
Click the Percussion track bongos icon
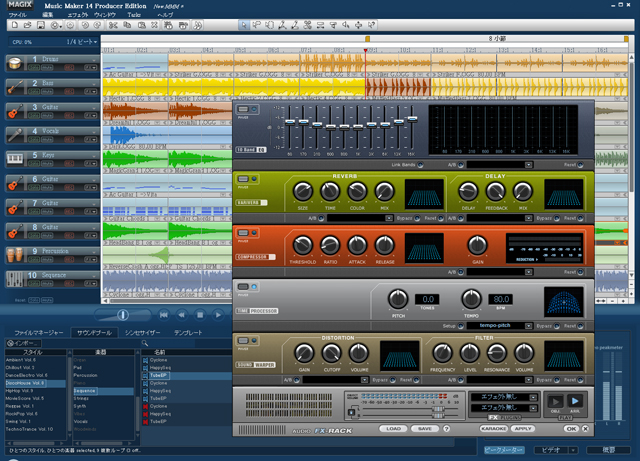click(x=15, y=255)
